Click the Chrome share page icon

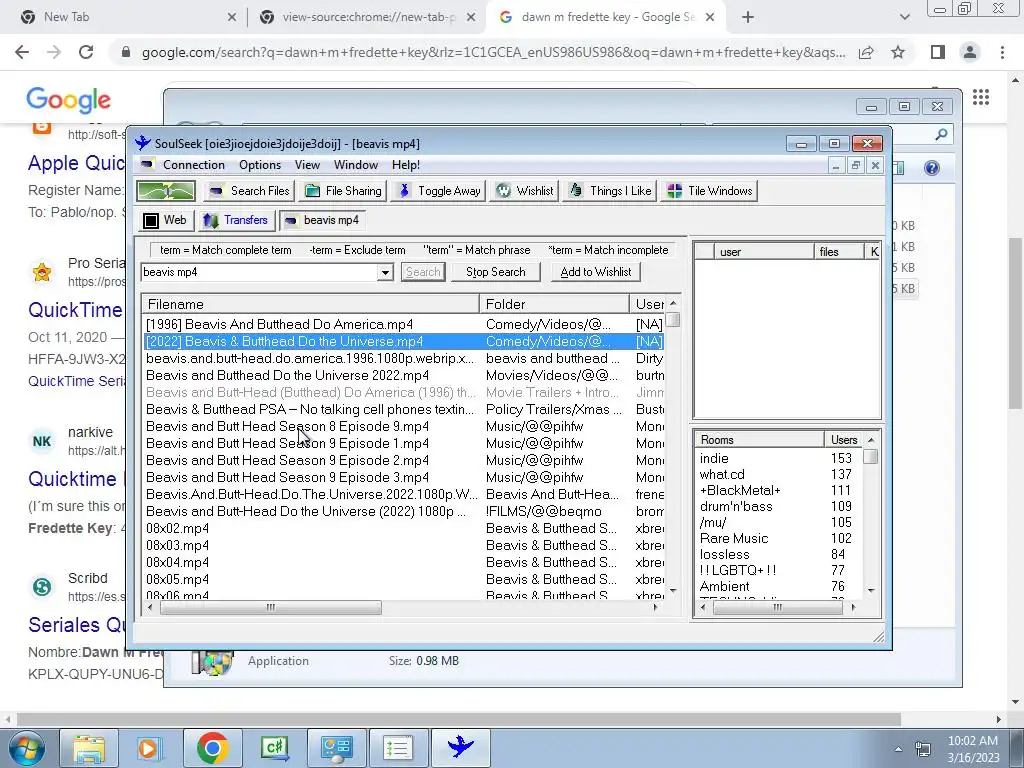click(x=866, y=52)
